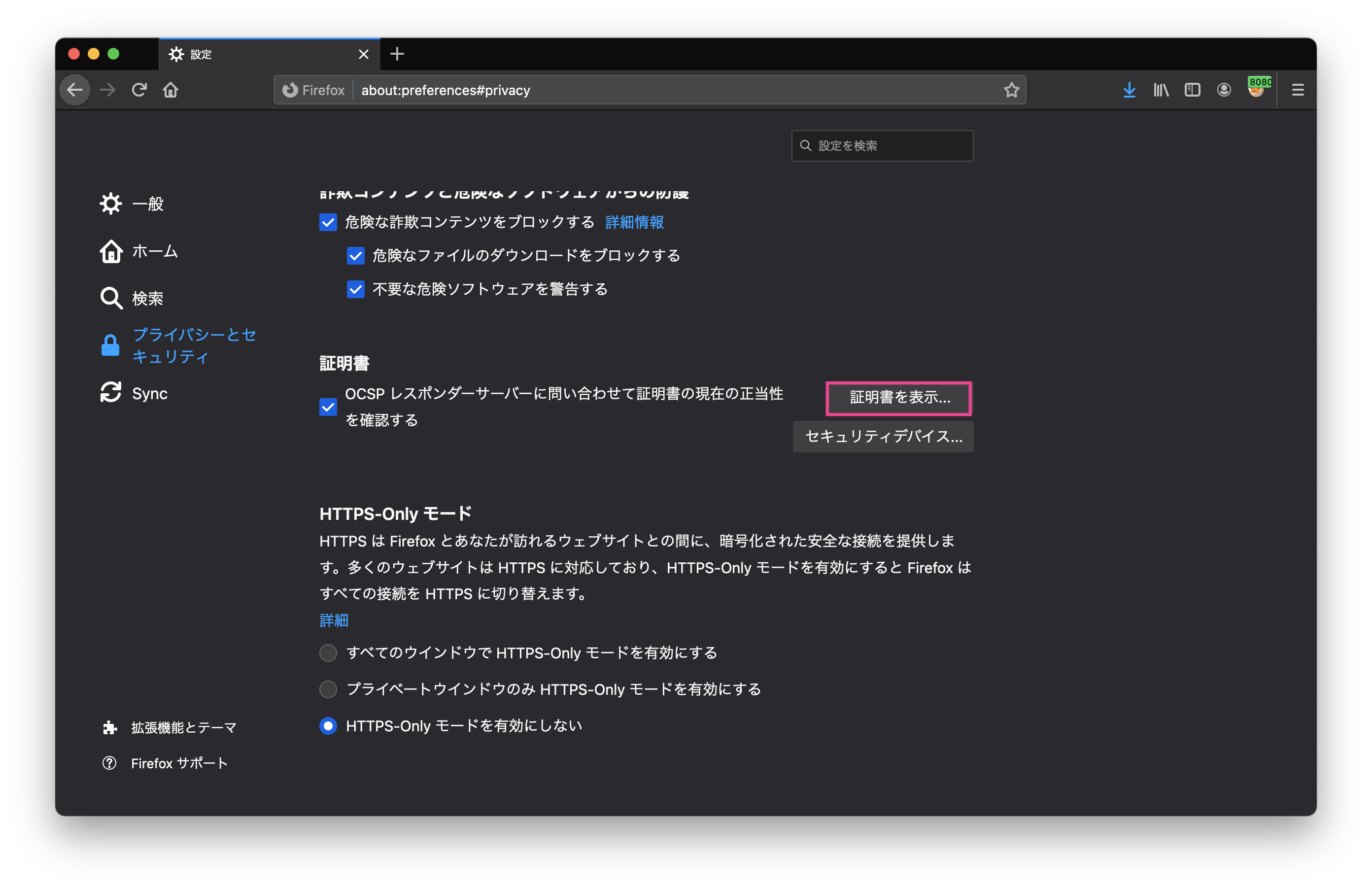Open the Firefox account profile icon
Viewport: 1372px width, 889px height.
click(1224, 90)
